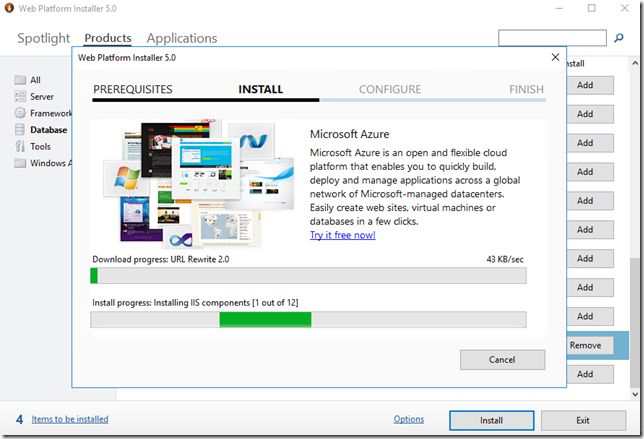This screenshot has width=644, height=439.
Task: Click the URL Rewrite download progress bar
Action: click(x=308, y=276)
